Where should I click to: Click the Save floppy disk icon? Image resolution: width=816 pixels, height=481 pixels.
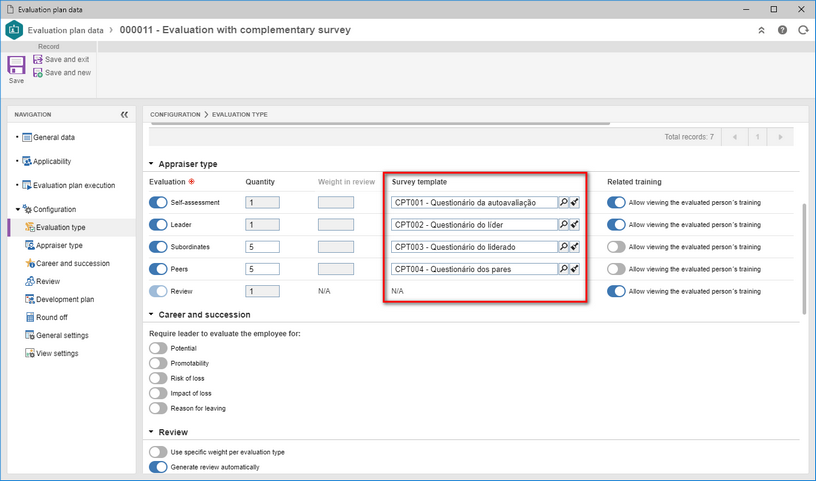pyautogui.click(x=16, y=66)
